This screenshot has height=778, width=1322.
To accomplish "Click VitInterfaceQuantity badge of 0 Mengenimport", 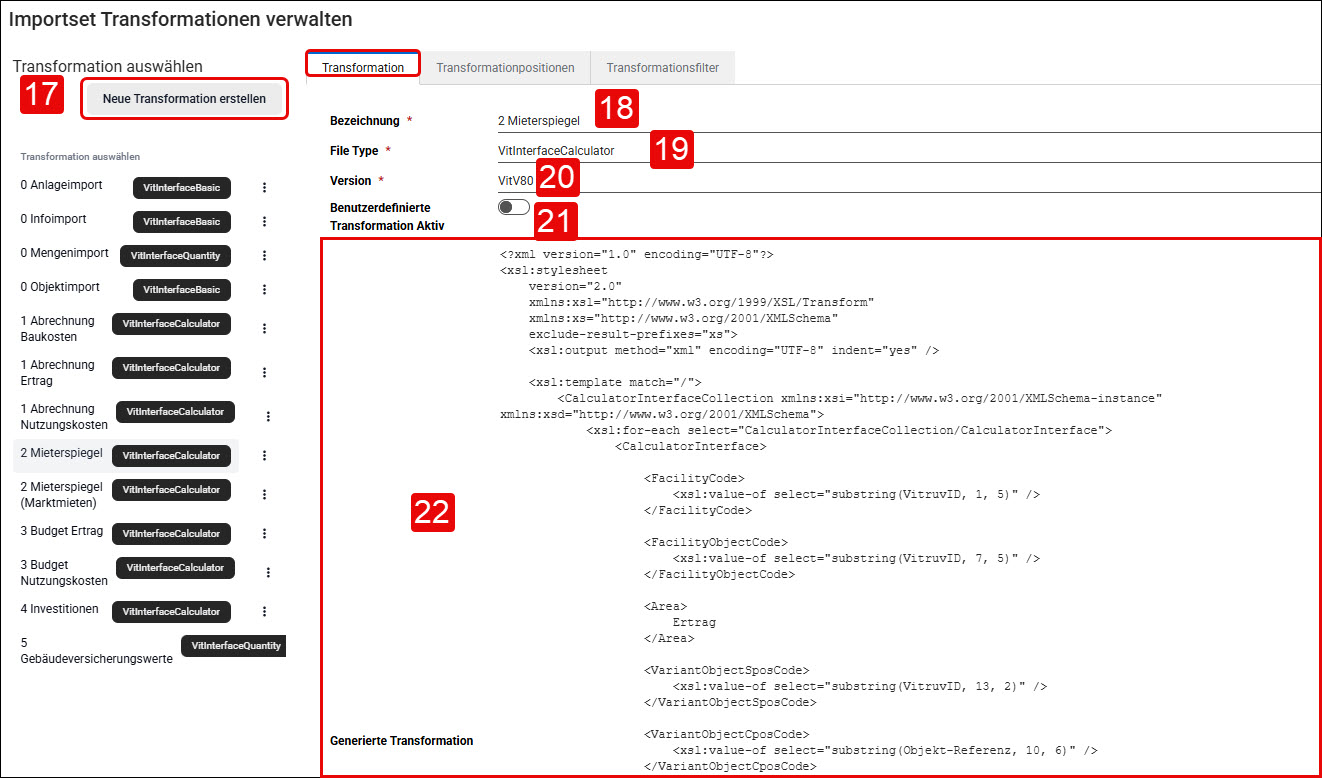I will click(x=176, y=255).
